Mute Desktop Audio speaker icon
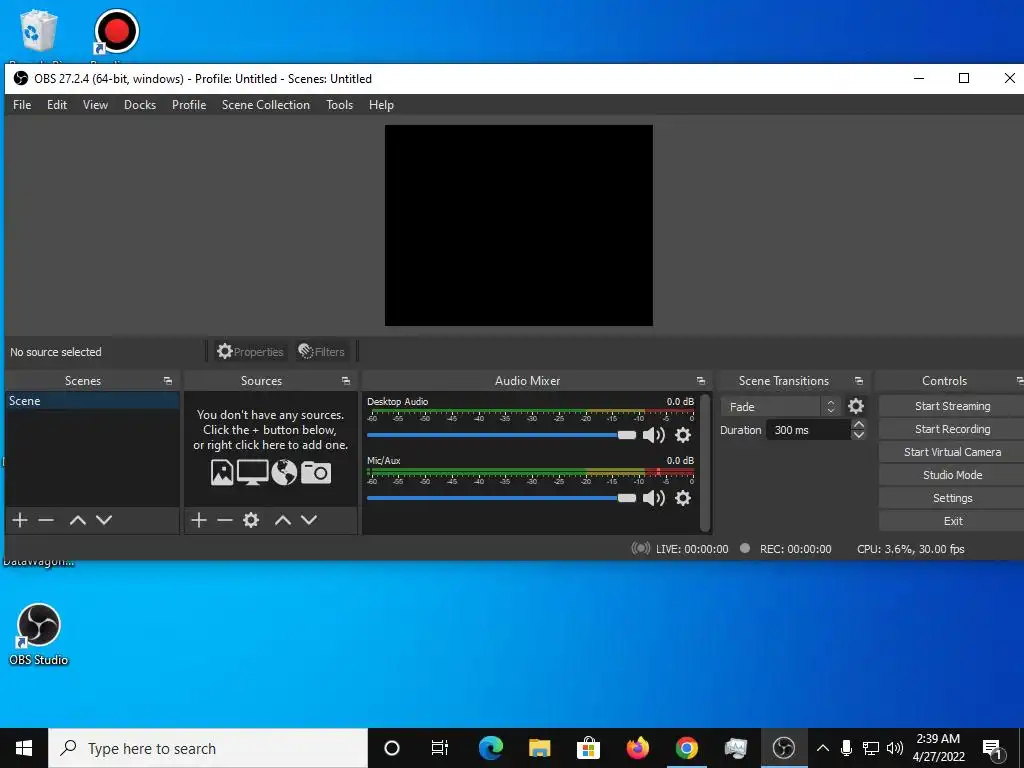This screenshot has width=1024, height=768. coord(654,435)
